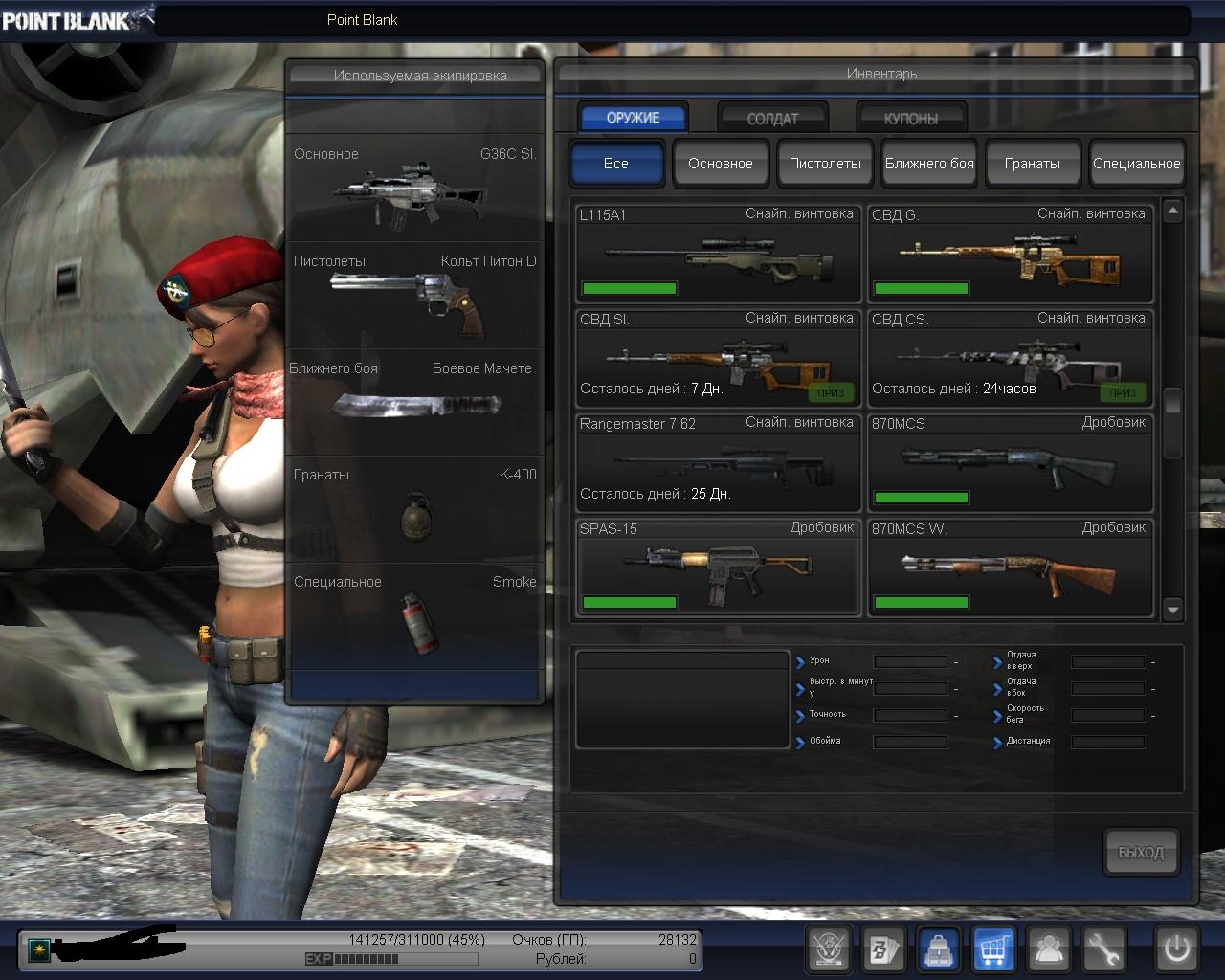
Task: Click the weapon list scrollbar thumb
Action: (1173, 422)
